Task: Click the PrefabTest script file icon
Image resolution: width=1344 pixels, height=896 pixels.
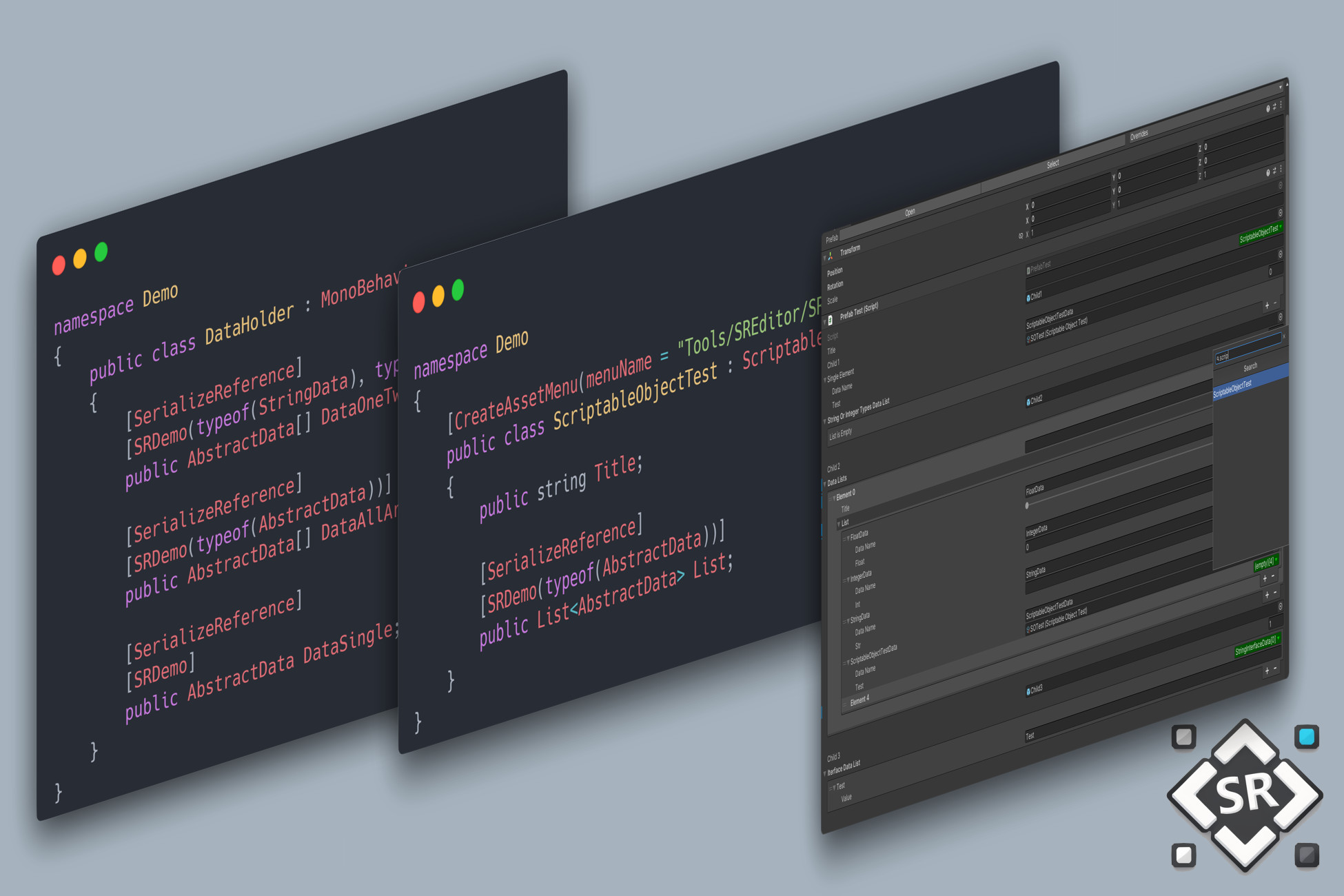Action: pos(1028,270)
